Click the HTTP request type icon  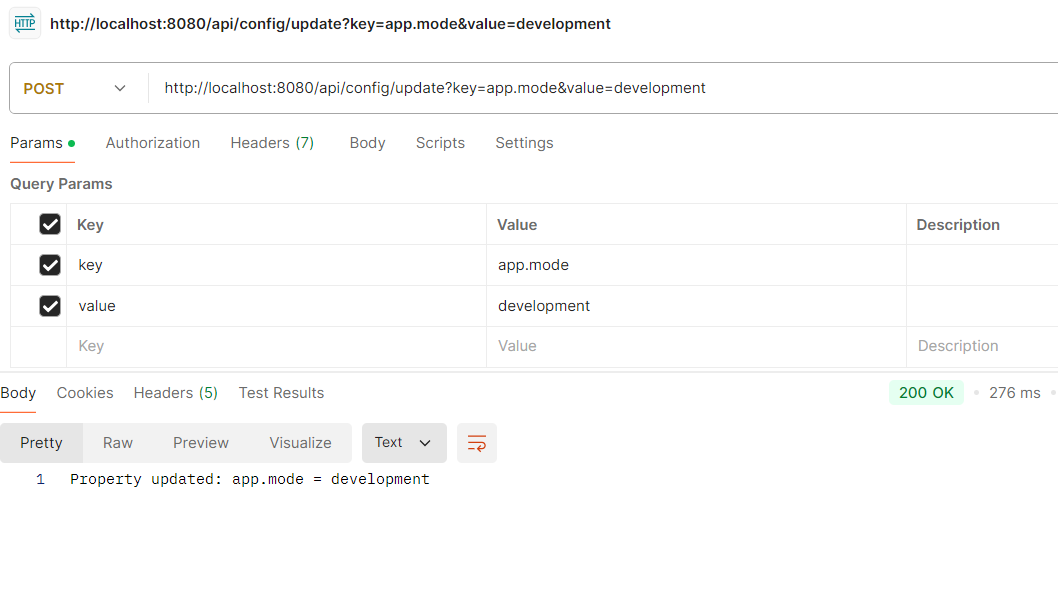(x=25, y=23)
